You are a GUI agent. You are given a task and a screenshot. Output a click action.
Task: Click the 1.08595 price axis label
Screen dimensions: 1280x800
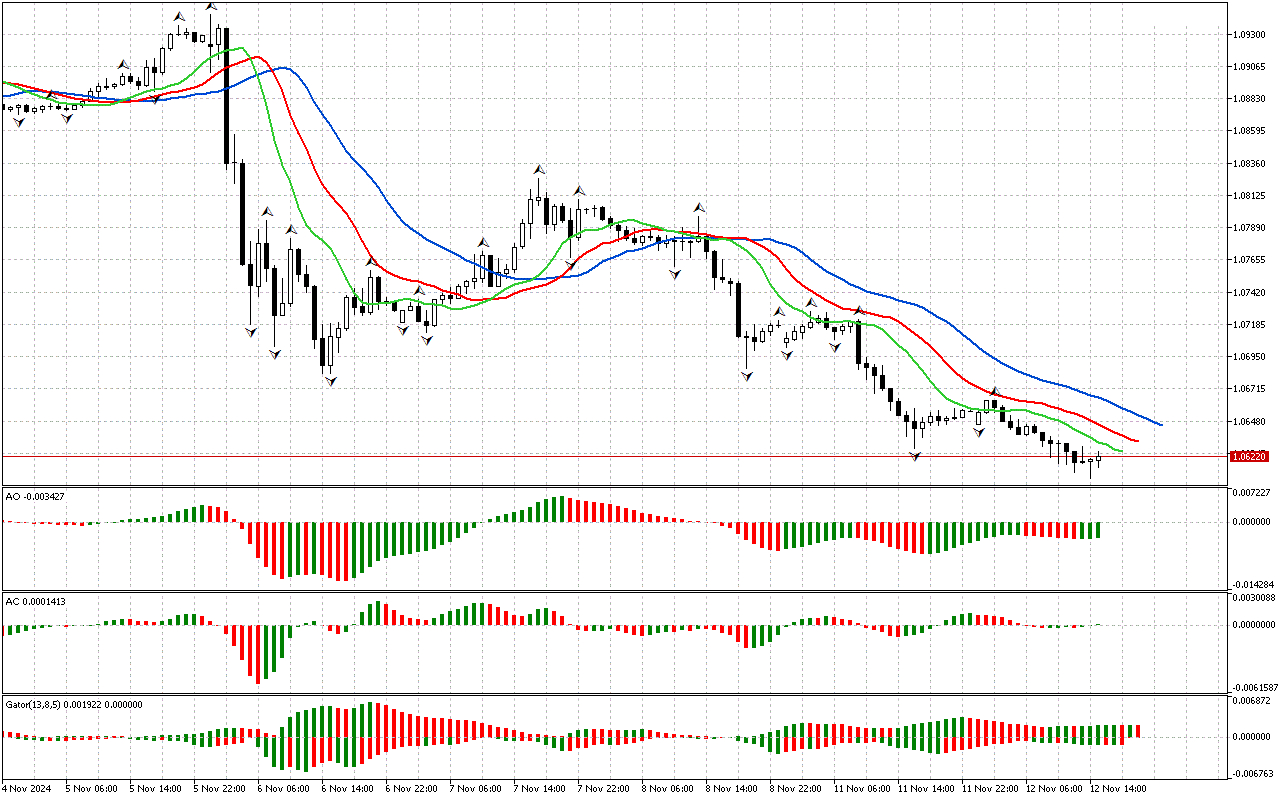pos(1251,131)
